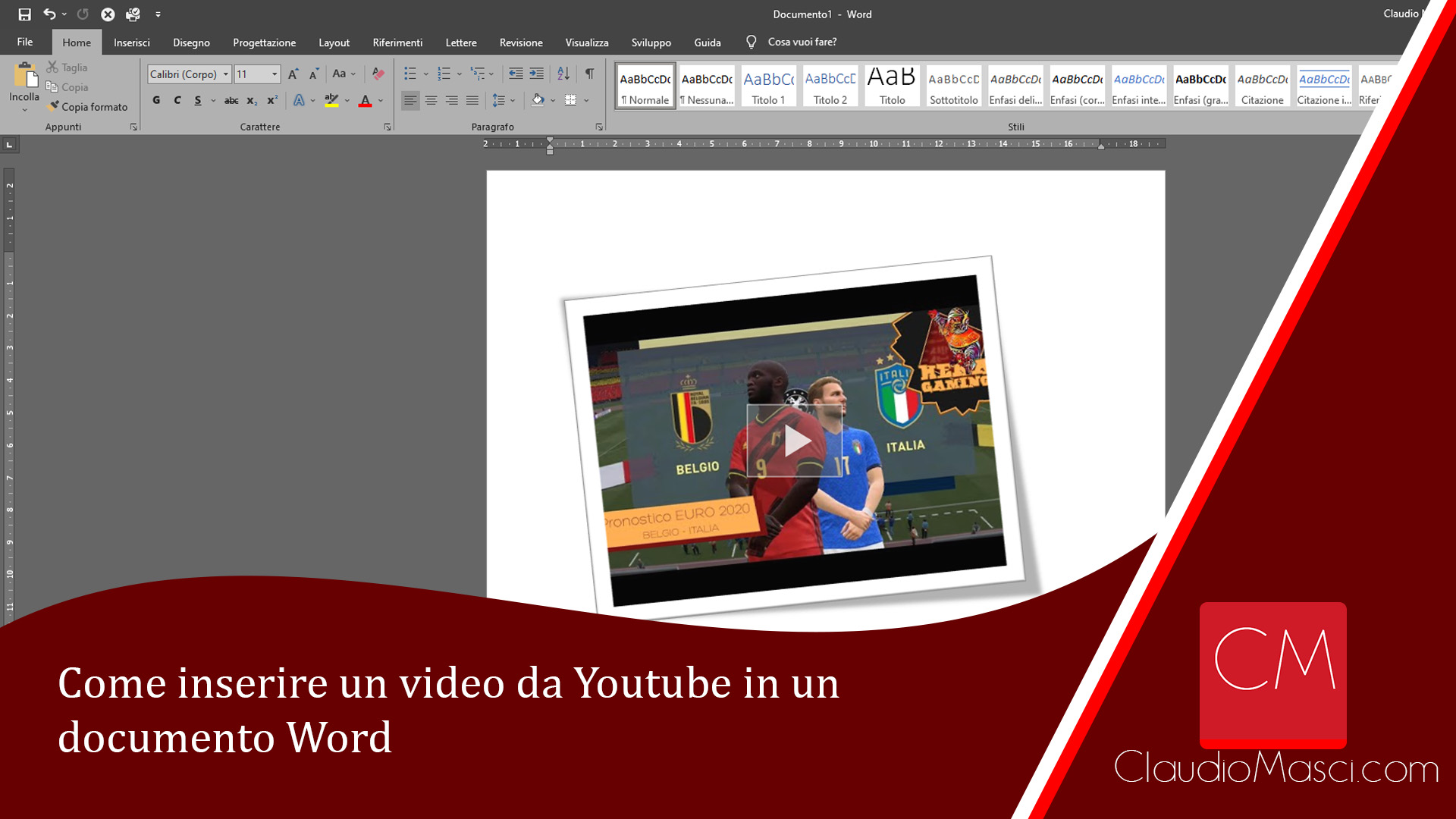Apply yellow text highlighting
Screen dimensions: 1456x819
click(331, 99)
